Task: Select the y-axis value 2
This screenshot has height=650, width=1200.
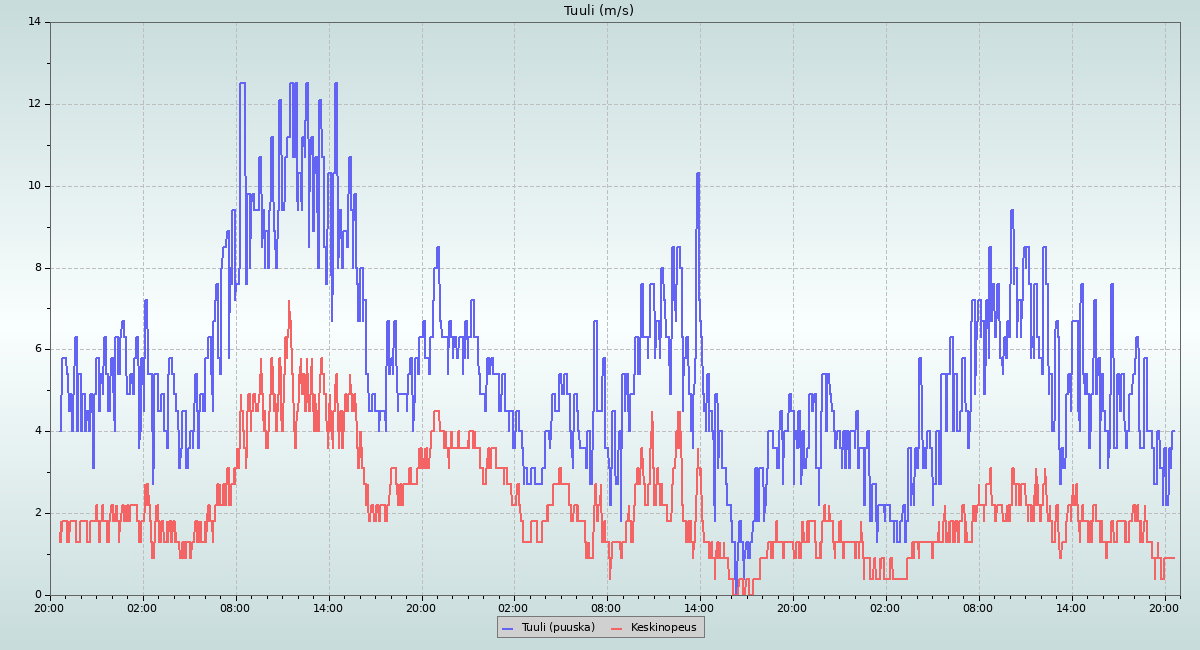Action: tap(38, 513)
